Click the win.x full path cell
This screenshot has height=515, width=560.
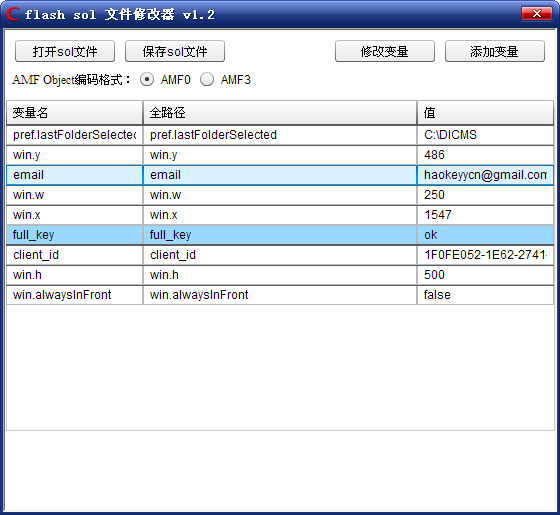coord(280,215)
